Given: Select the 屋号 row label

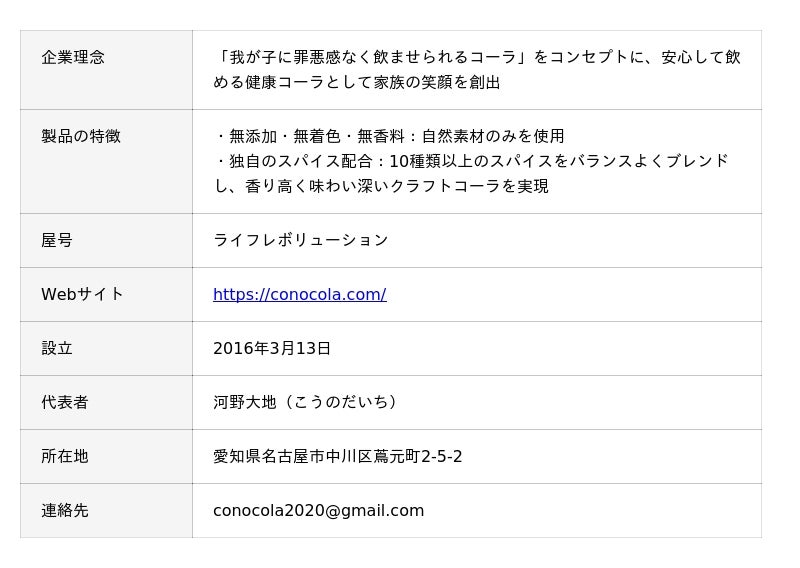Looking at the screenshot, I should click(57, 240).
